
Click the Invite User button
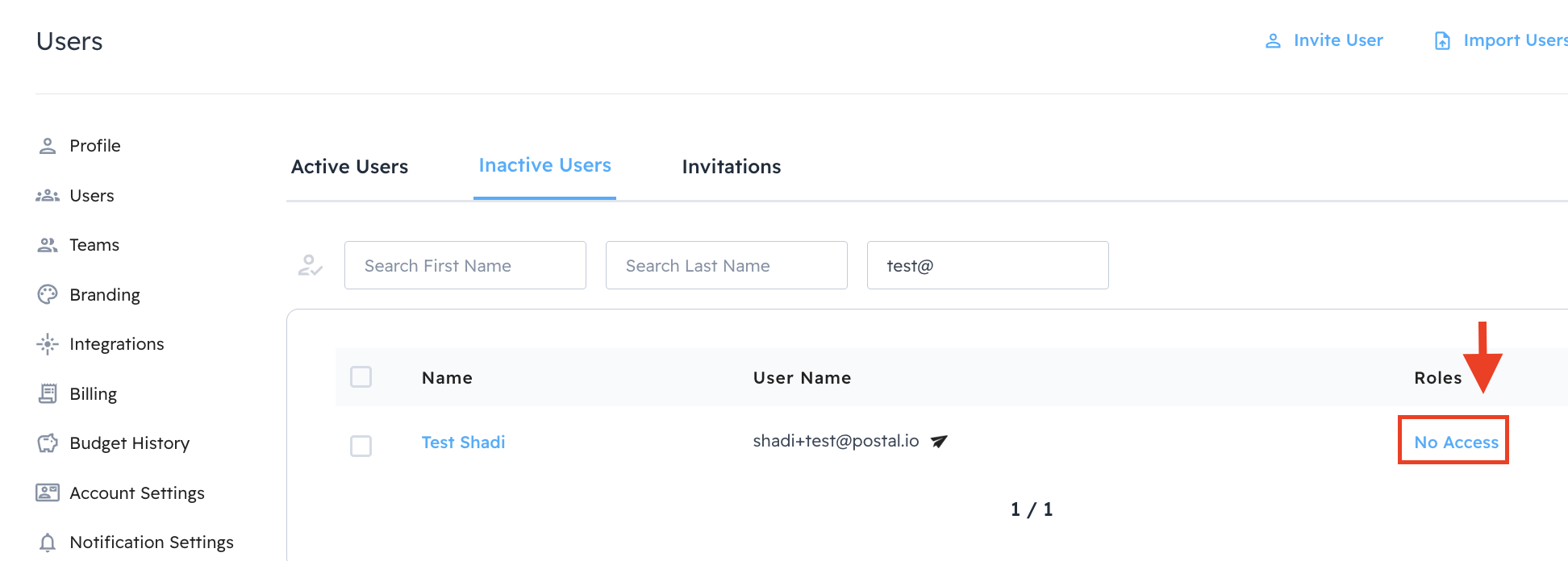pos(1324,40)
